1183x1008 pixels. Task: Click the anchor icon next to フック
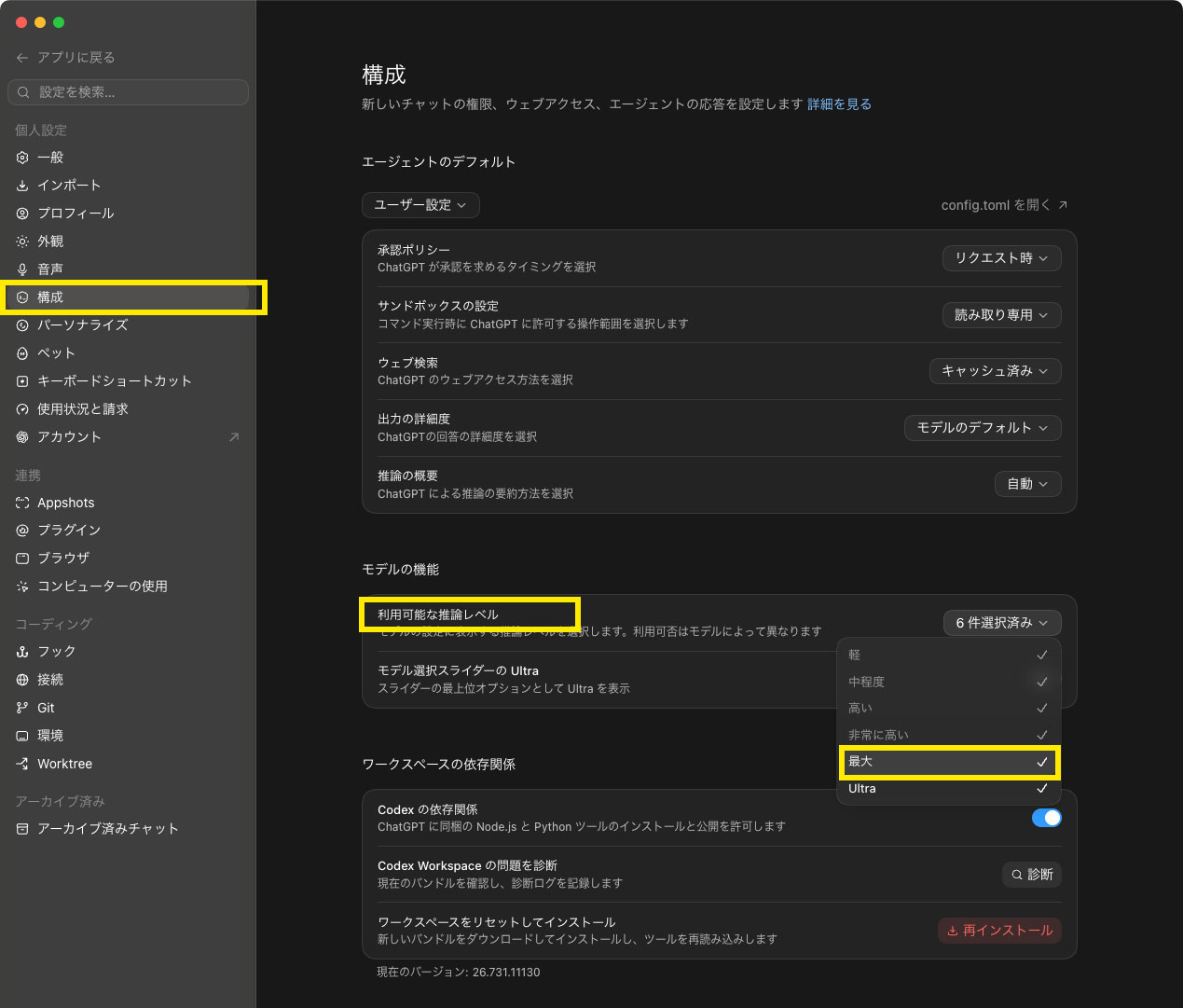point(22,652)
